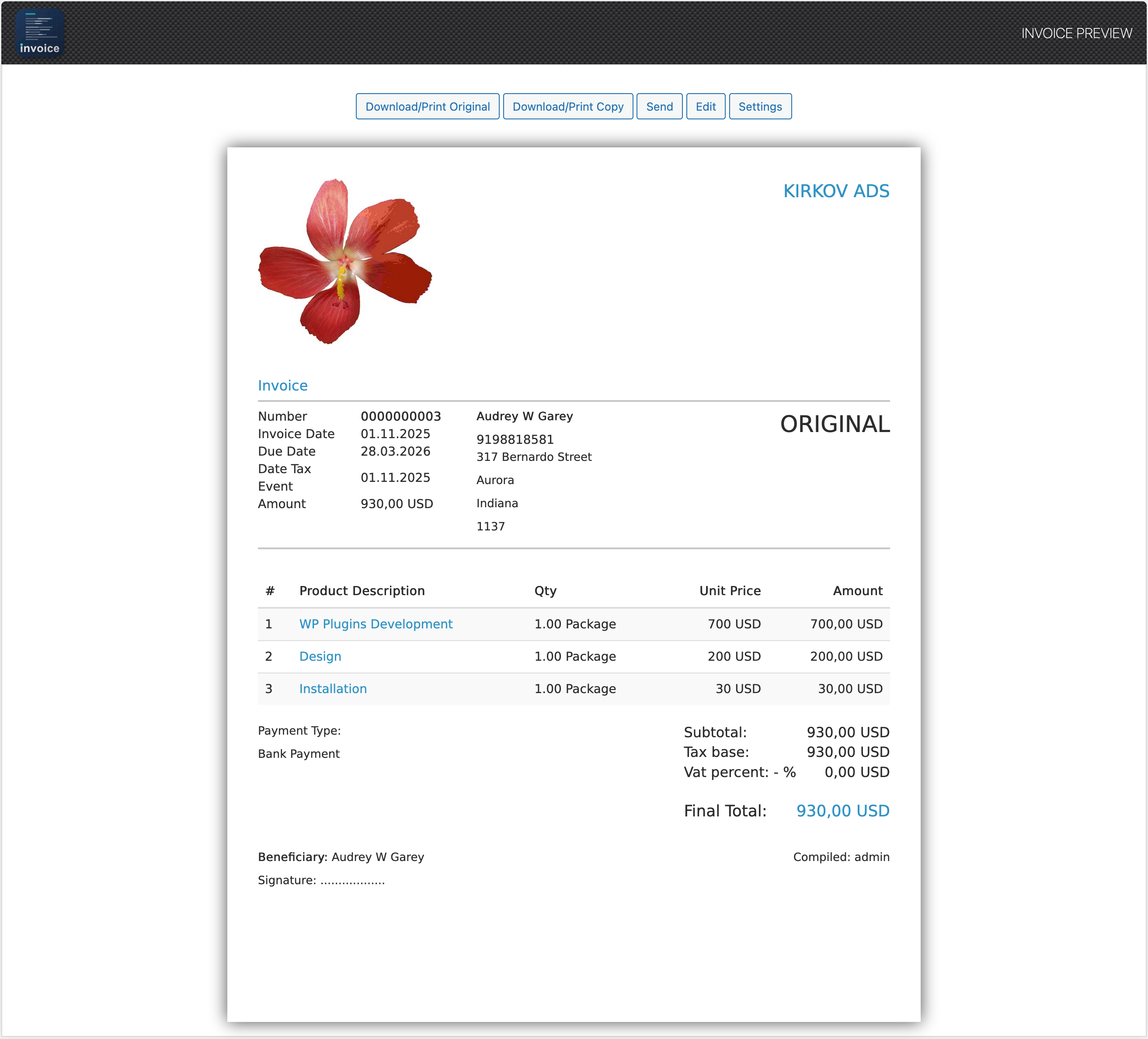Image resolution: width=1148 pixels, height=1039 pixels.
Task: Send the invoice
Action: pos(659,106)
